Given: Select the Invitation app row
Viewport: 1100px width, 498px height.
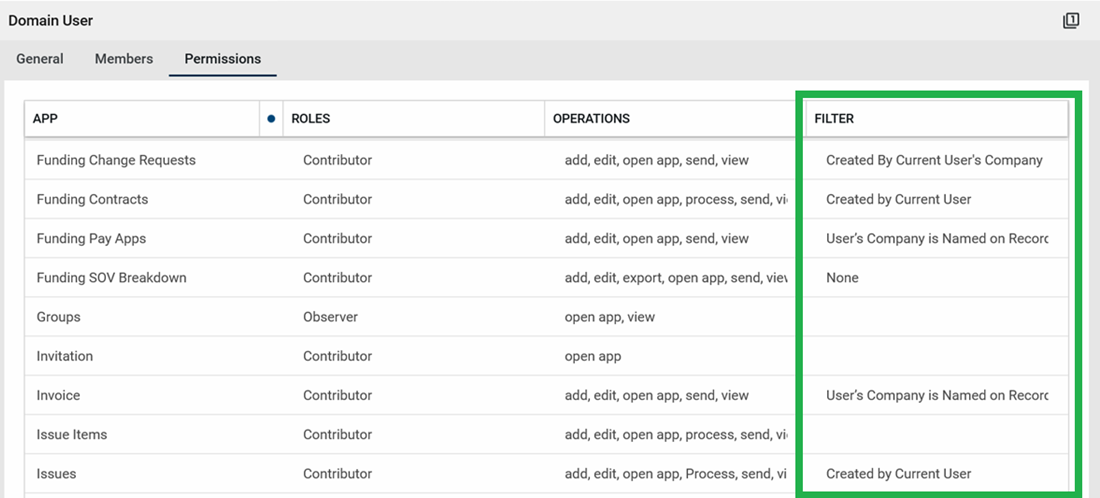Looking at the screenshot, I should point(64,356).
